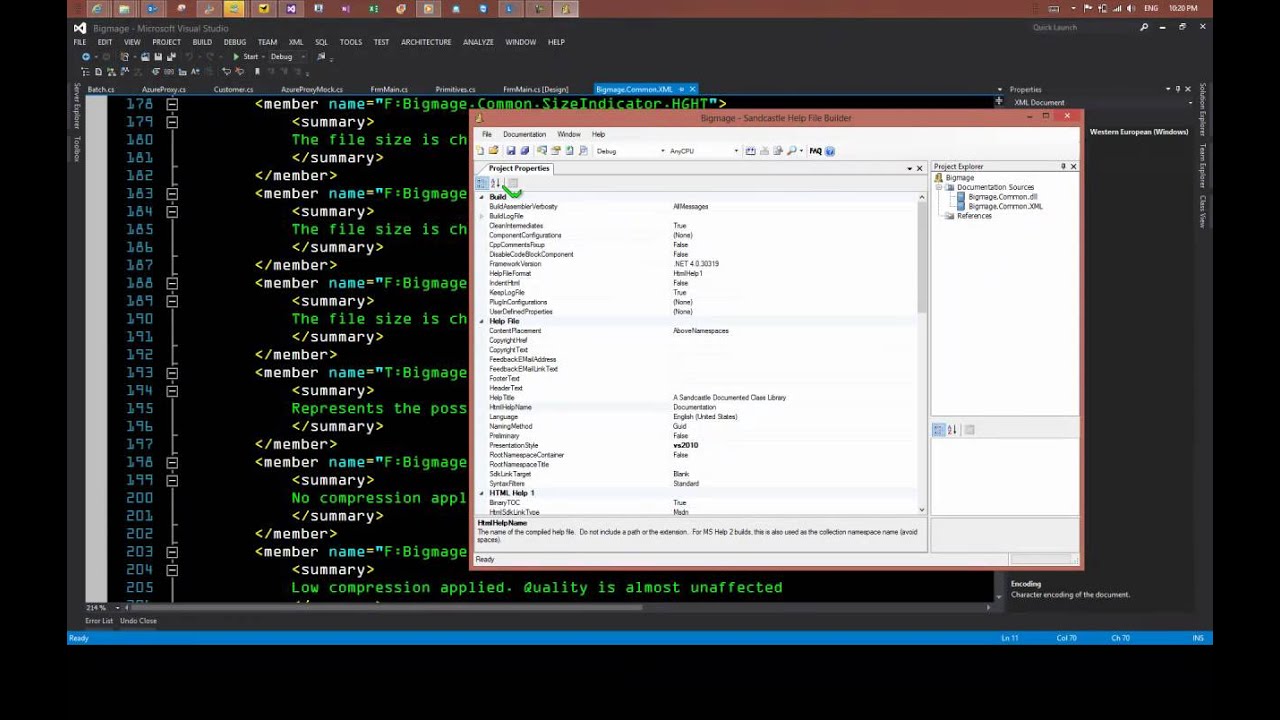The height and width of the screenshot is (720, 1280).
Task: Open Visual Studio ARCHITECTURE menu
Action: click(x=426, y=42)
